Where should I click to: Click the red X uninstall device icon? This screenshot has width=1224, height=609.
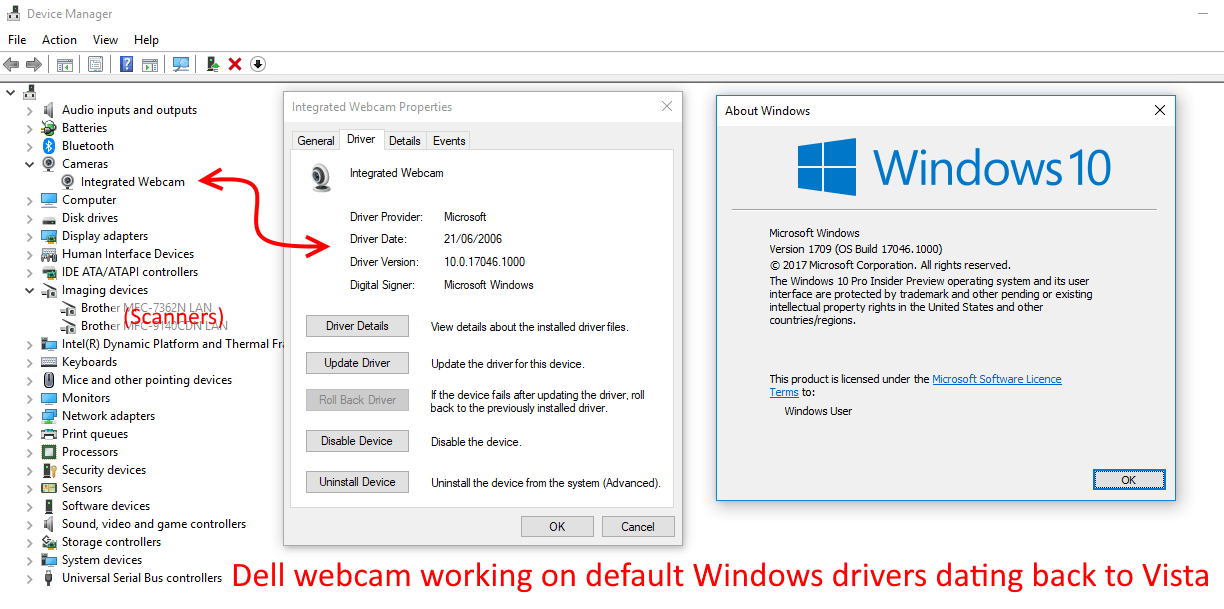[235, 64]
